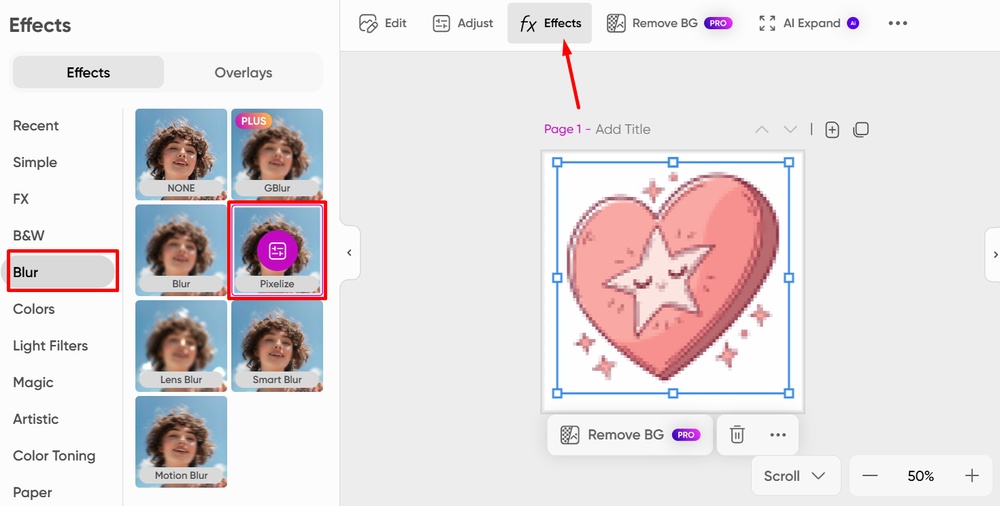Open the Edit tool in the top toolbar

click(382, 24)
